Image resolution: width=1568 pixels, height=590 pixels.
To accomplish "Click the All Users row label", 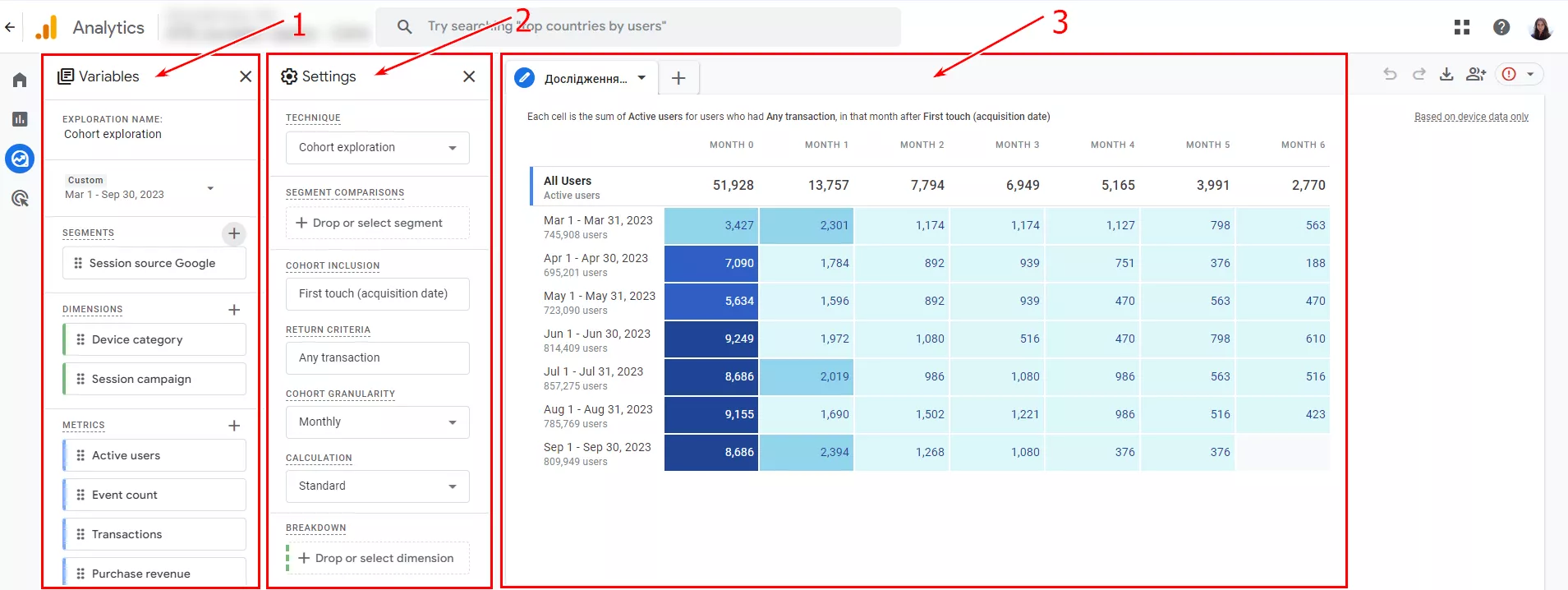I will (568, 181).
